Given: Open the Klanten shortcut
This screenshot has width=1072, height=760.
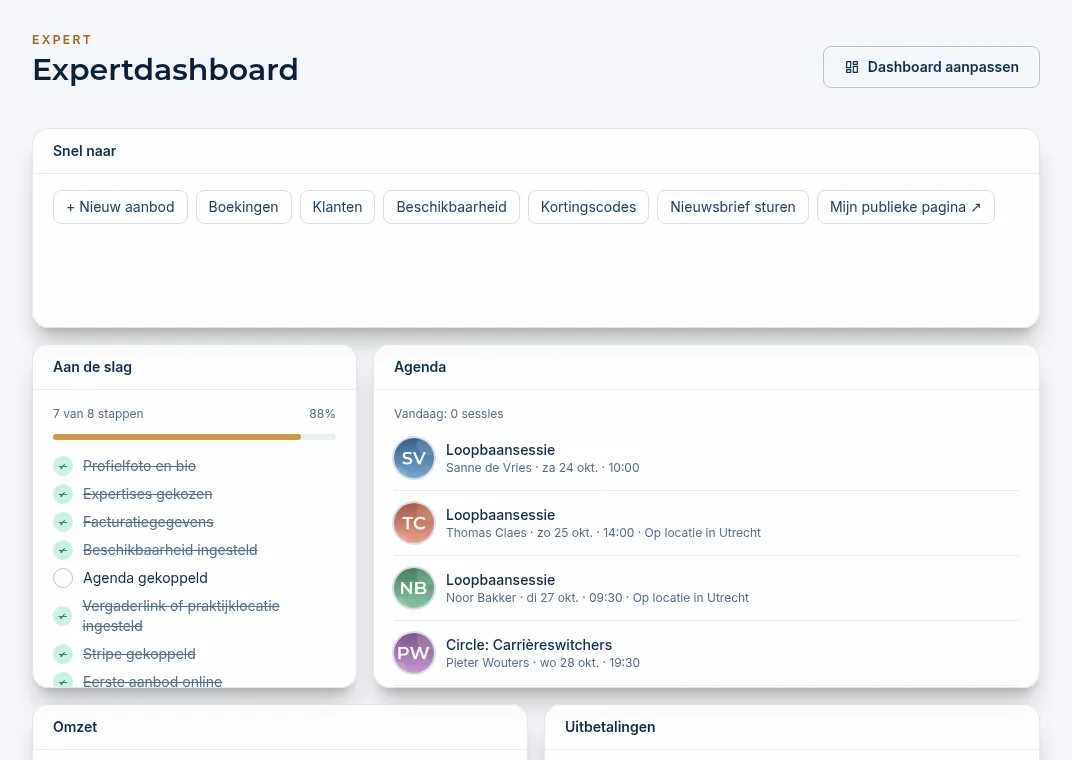Looking at the screenshot, I should pos(337,207).
